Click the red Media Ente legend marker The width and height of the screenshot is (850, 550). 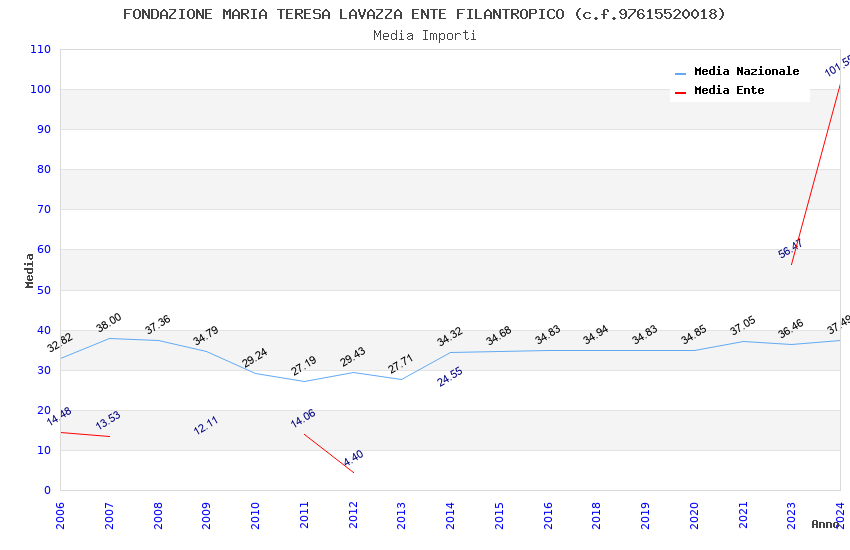680,93
